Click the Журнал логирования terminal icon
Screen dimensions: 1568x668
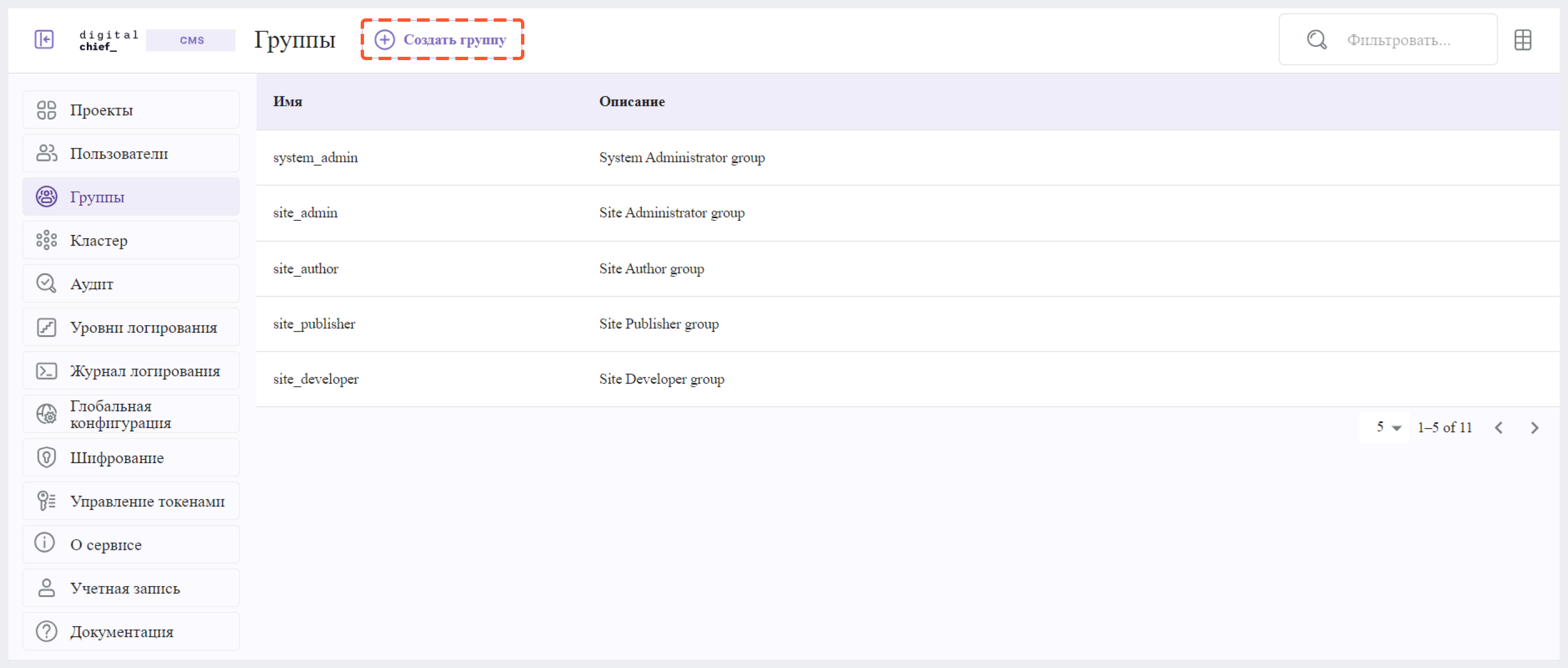tap(46, 371)
